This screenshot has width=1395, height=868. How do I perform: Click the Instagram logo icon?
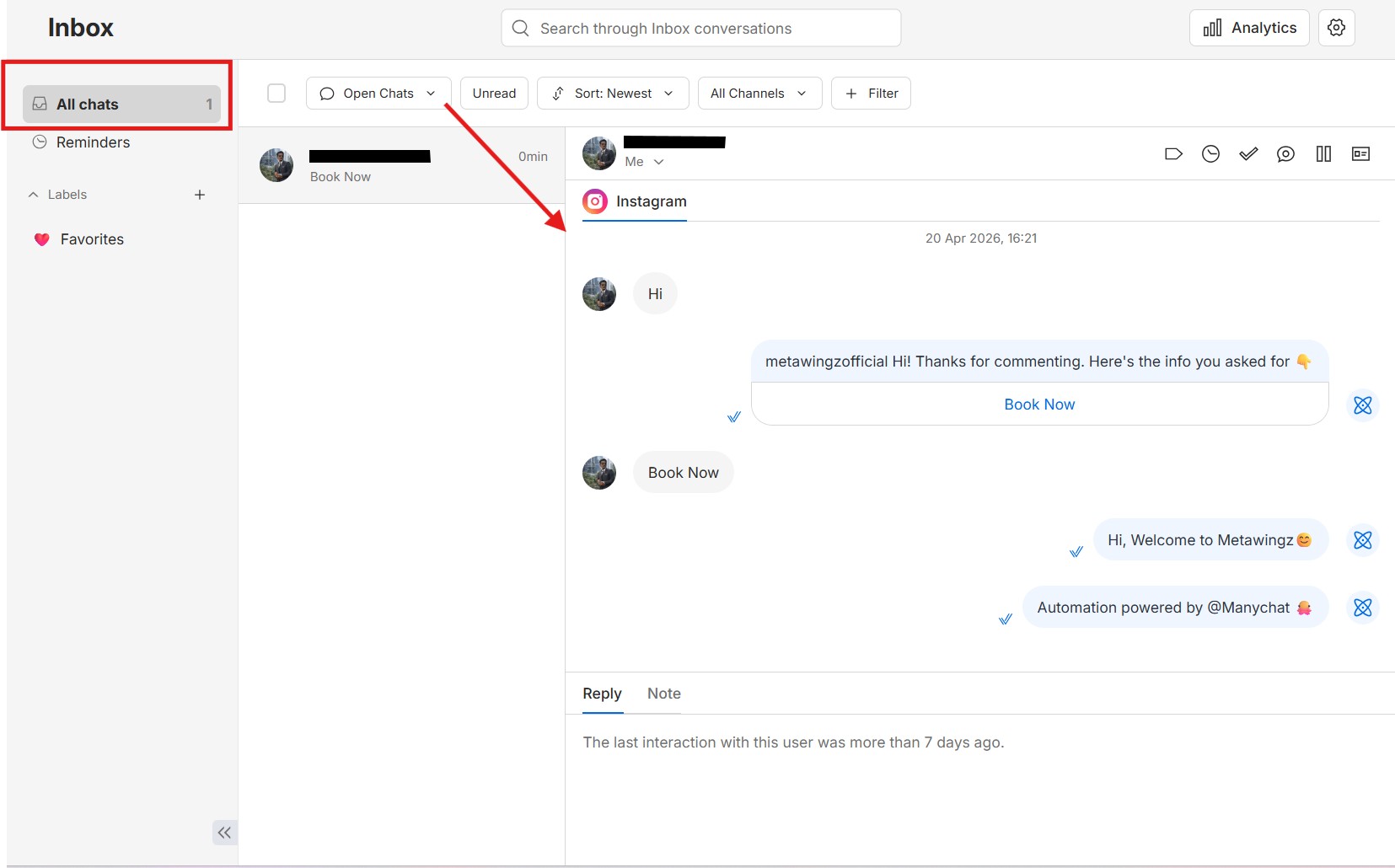[595, 201]
